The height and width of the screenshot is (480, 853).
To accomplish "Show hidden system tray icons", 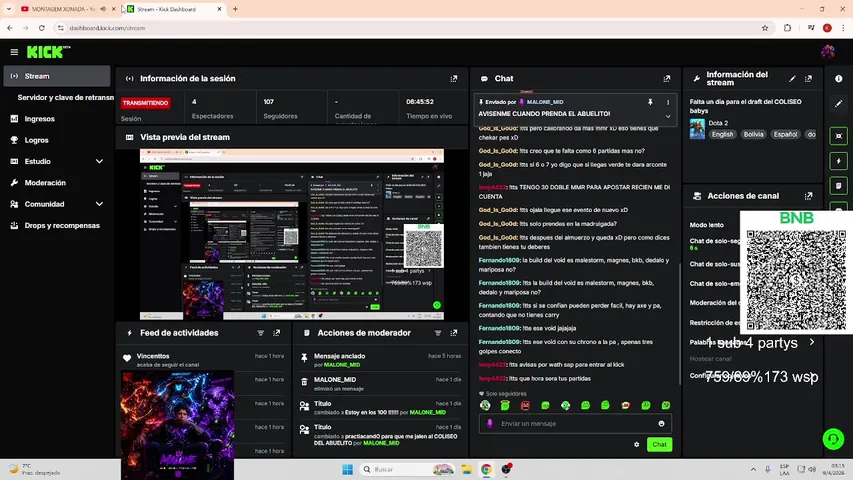I will 753,469.
